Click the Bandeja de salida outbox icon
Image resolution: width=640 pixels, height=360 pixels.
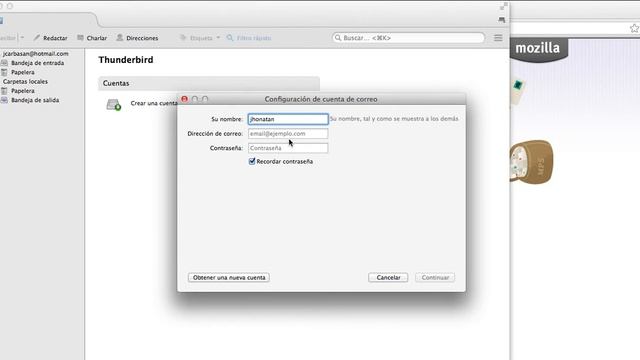[4, 100]
